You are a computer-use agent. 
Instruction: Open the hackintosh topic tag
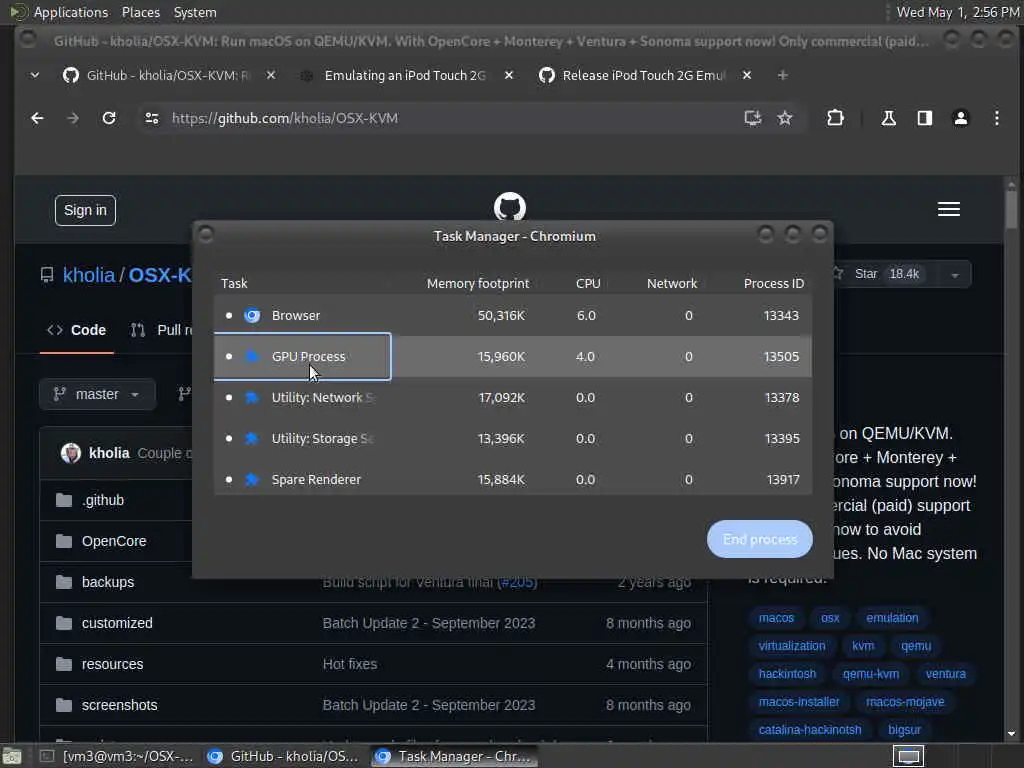(x=787, y=674)
